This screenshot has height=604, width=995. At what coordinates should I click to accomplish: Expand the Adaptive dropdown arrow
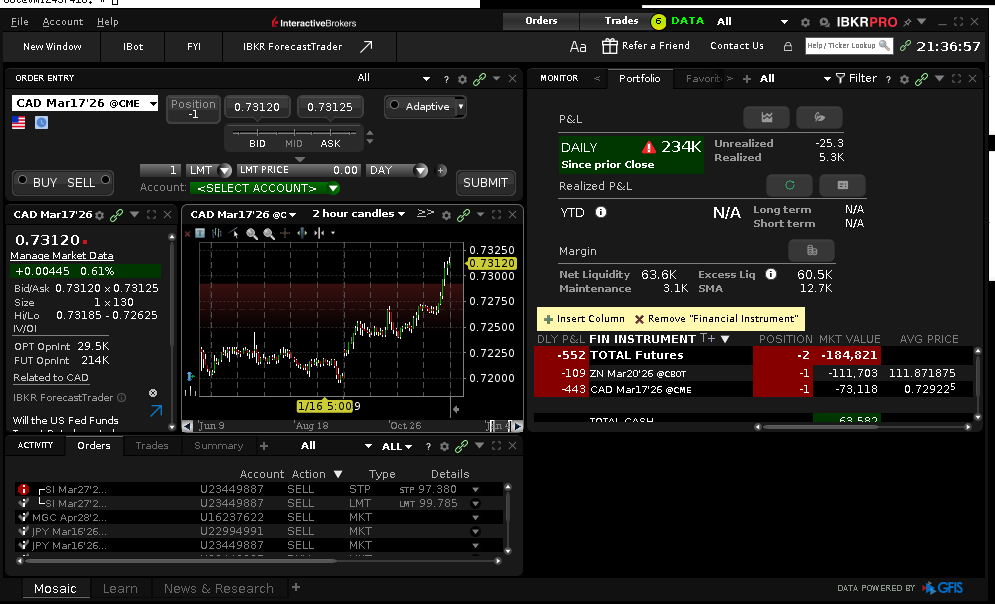(461, 107)
